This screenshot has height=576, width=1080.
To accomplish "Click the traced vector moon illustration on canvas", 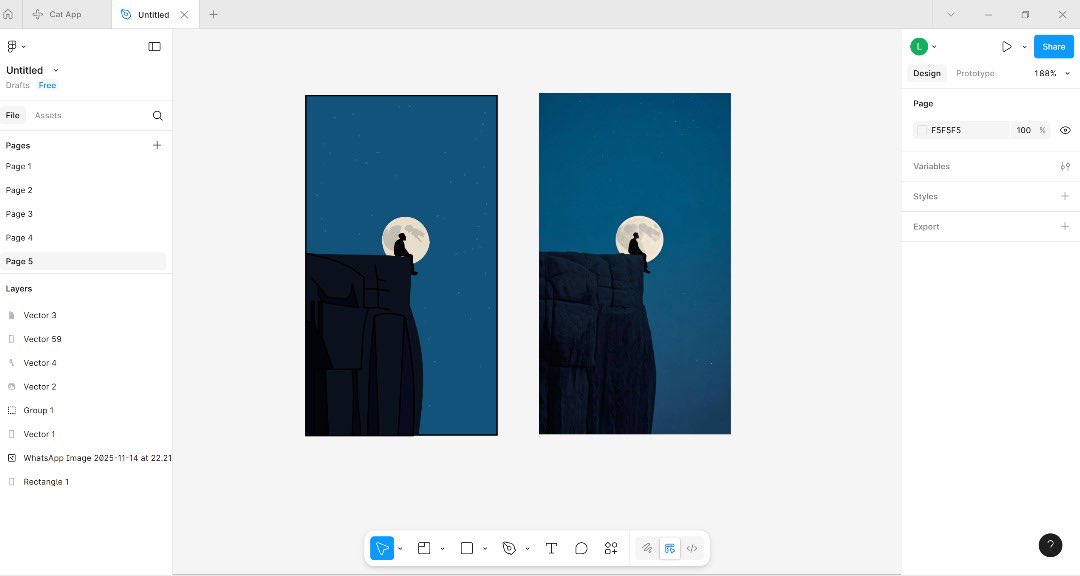I will click(402, 265).
